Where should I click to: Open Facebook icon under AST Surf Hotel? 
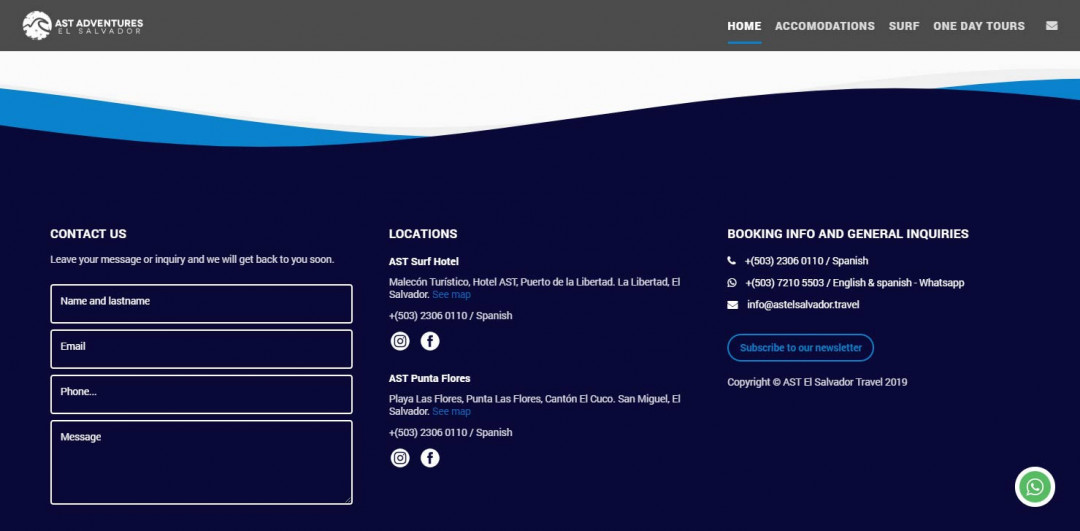(430, 341)
